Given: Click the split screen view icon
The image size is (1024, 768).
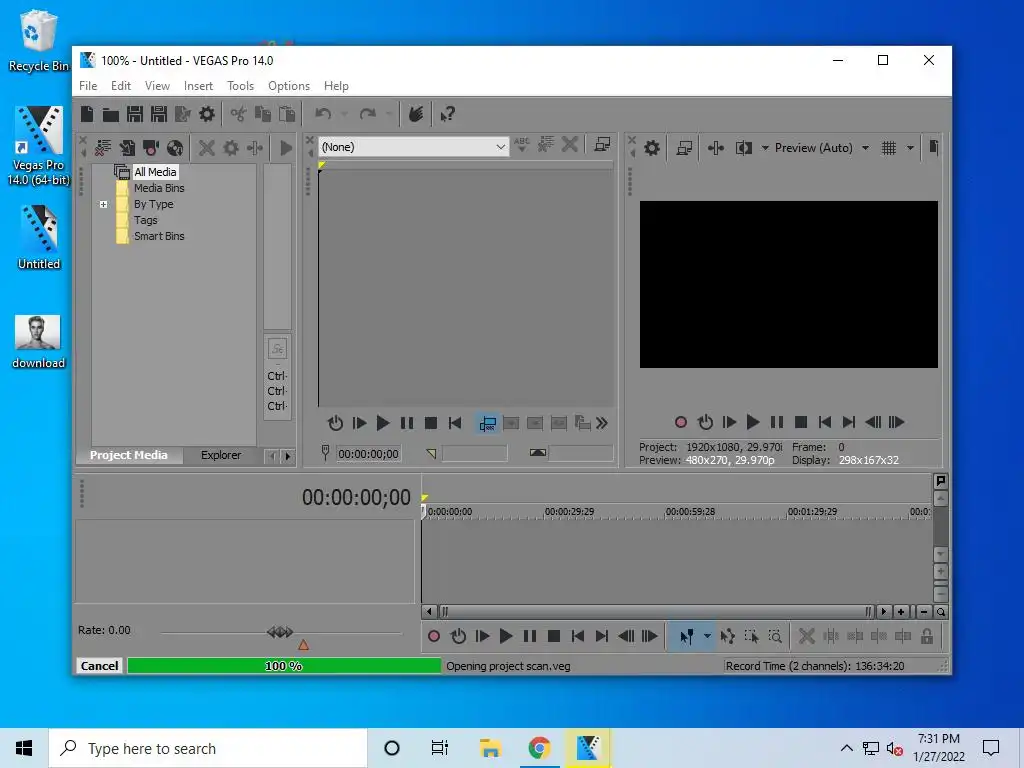Looking at the screenshot, I should click(743, 148).
